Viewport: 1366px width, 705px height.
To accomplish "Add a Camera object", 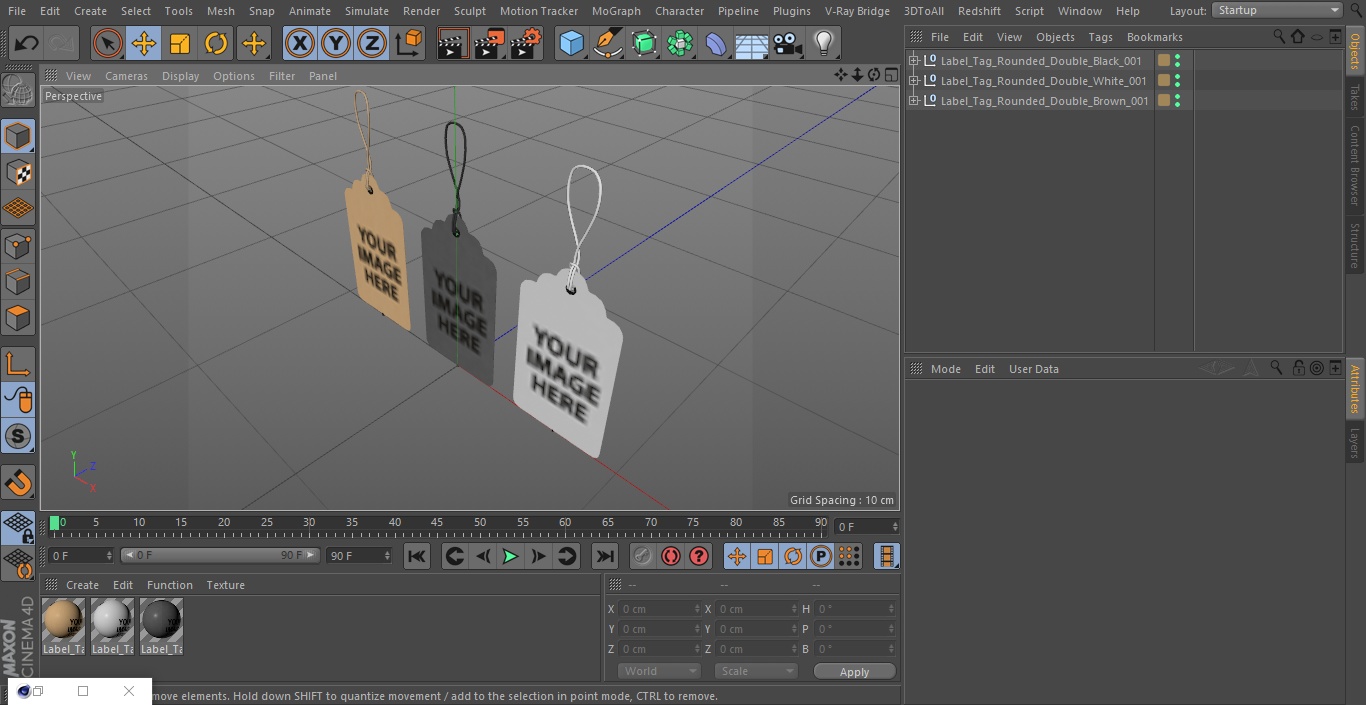I will pyautogui.click(x=788, y=44).
